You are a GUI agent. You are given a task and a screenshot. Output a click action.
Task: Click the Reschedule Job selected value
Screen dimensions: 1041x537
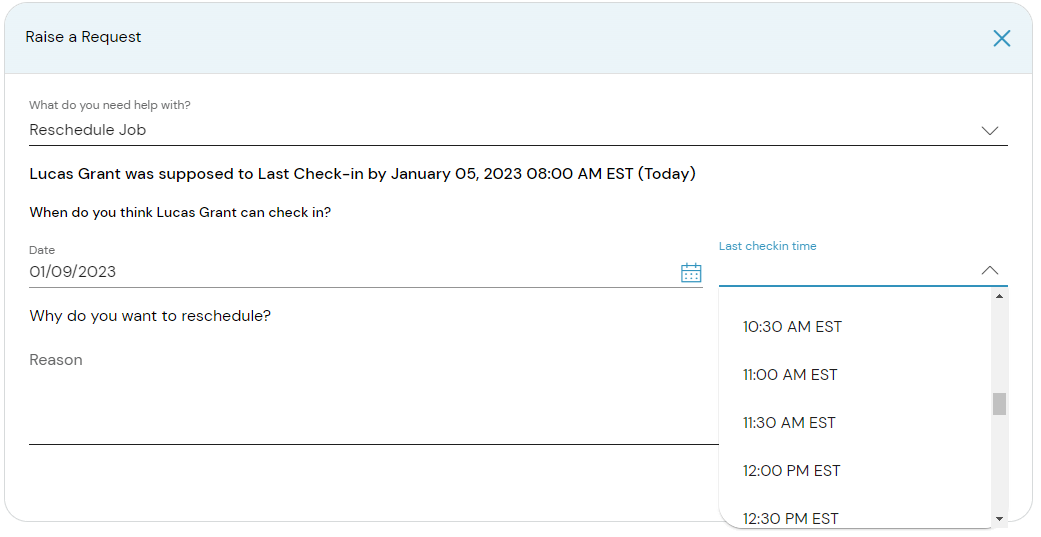90,130
